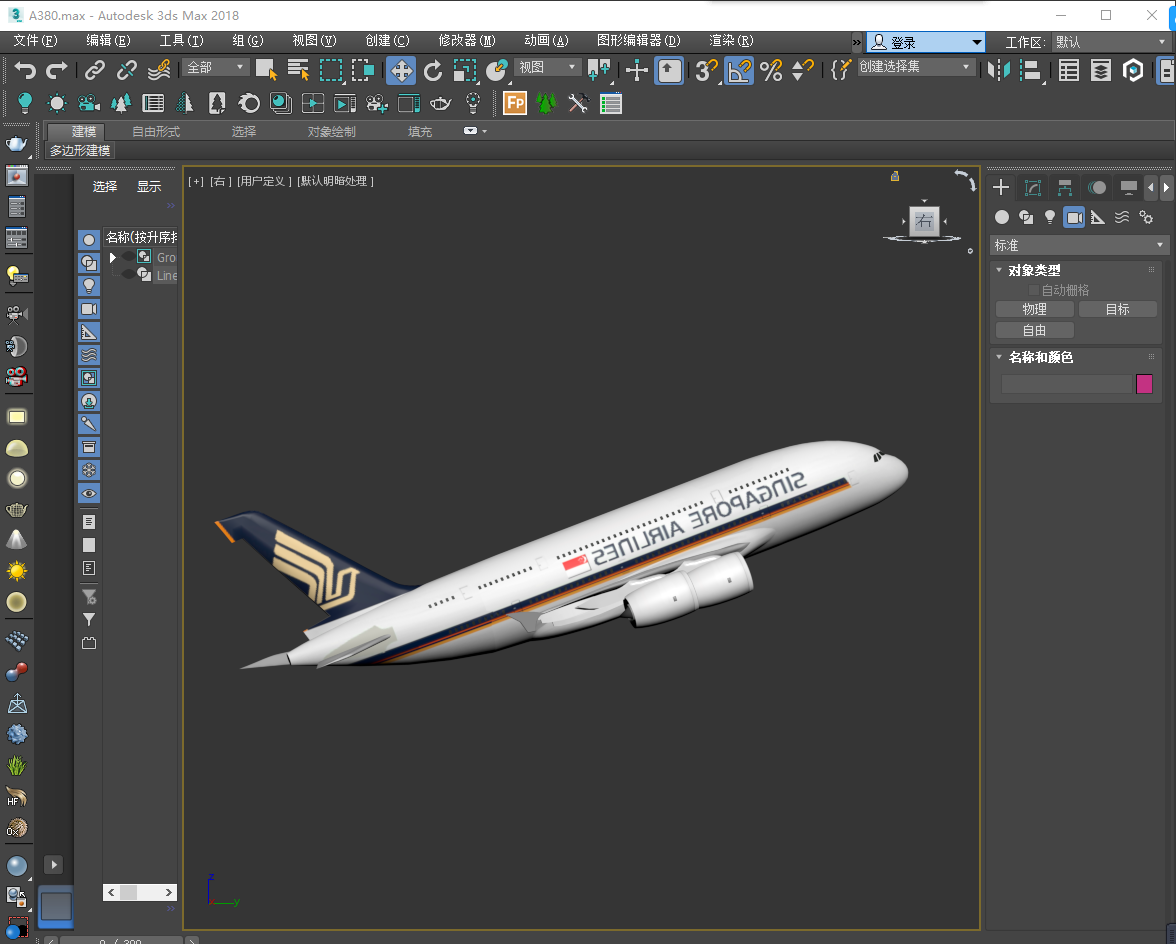The image size is (1176, 944).
Task: Select the Link tool icon
Action: click(94, 70)
